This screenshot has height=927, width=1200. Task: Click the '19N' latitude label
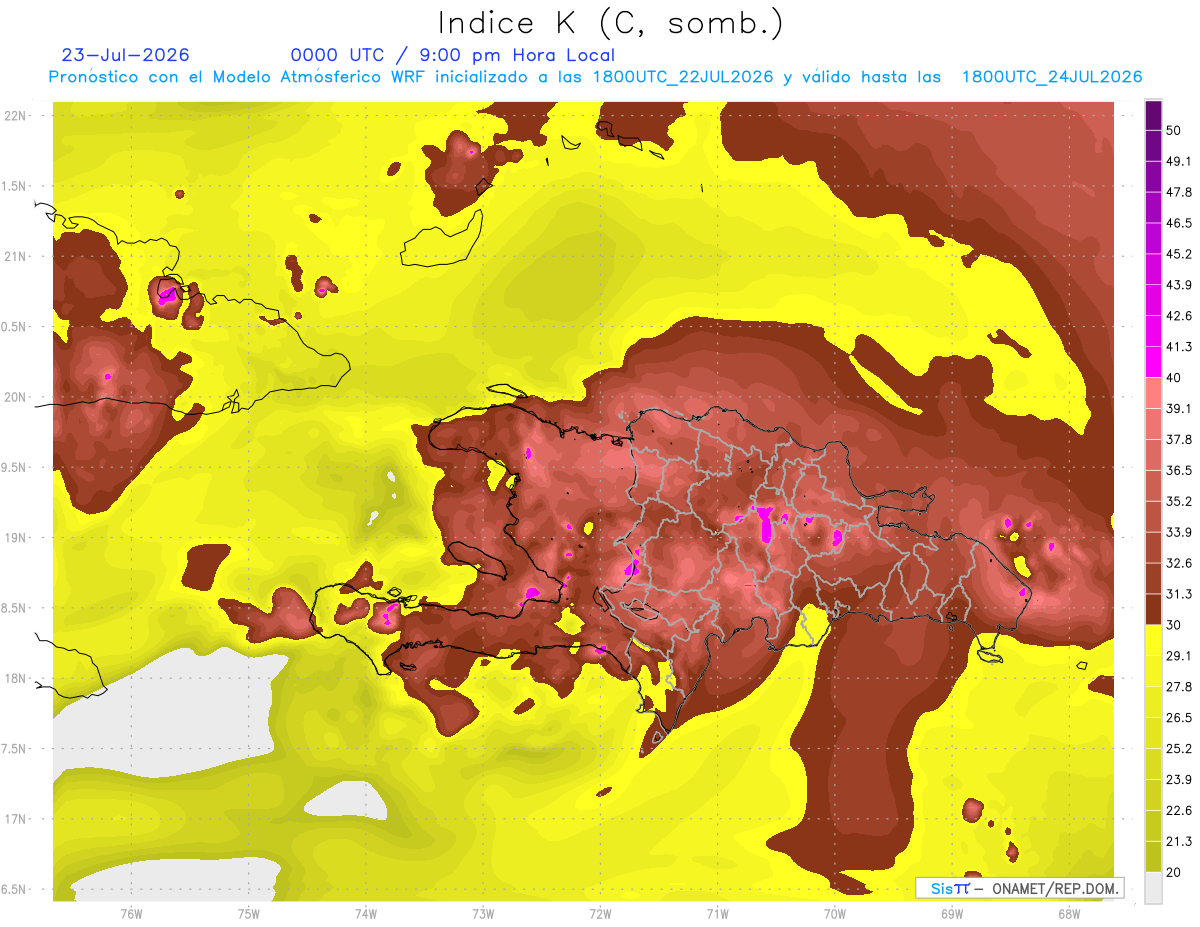coord(16,538)
